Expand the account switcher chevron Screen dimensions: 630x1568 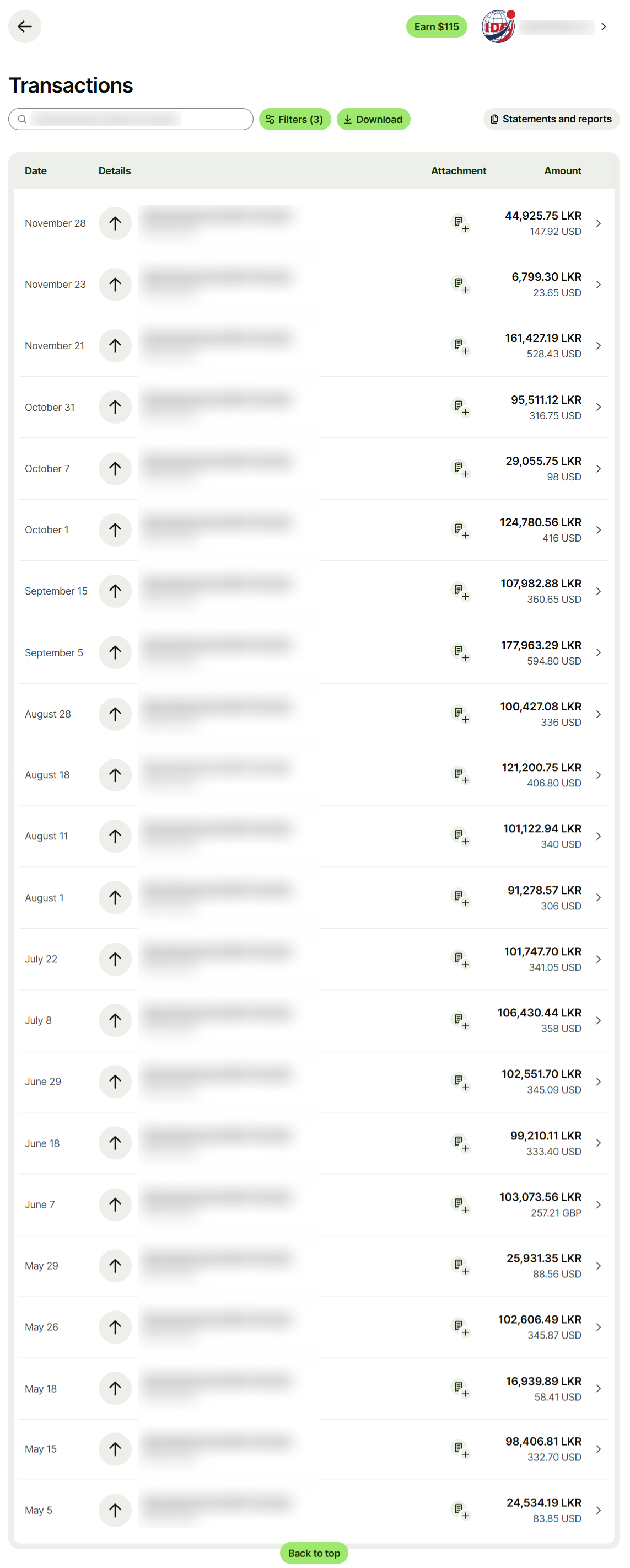603,26
